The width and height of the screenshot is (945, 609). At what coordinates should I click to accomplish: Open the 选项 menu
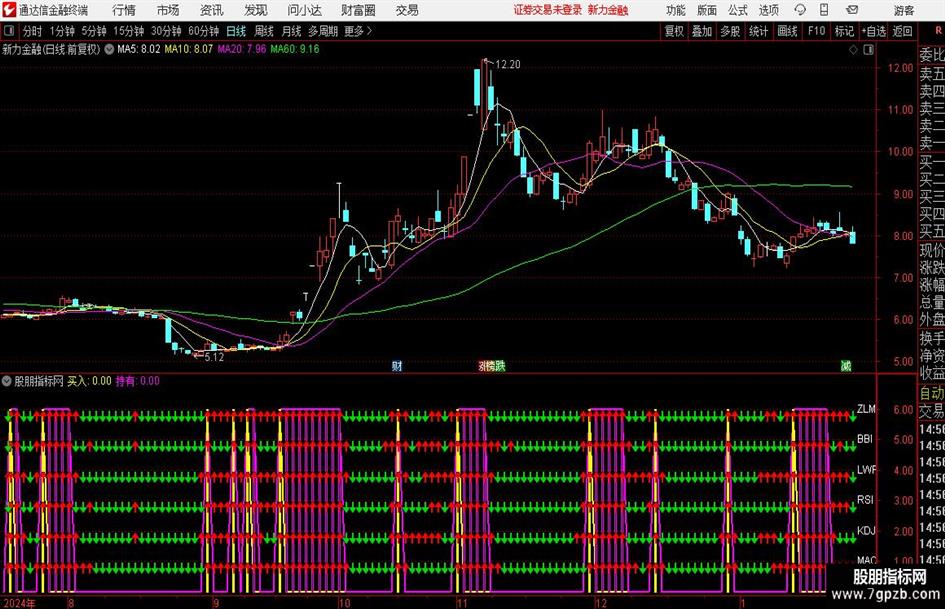pyautogui.click(x=768, y=10)
